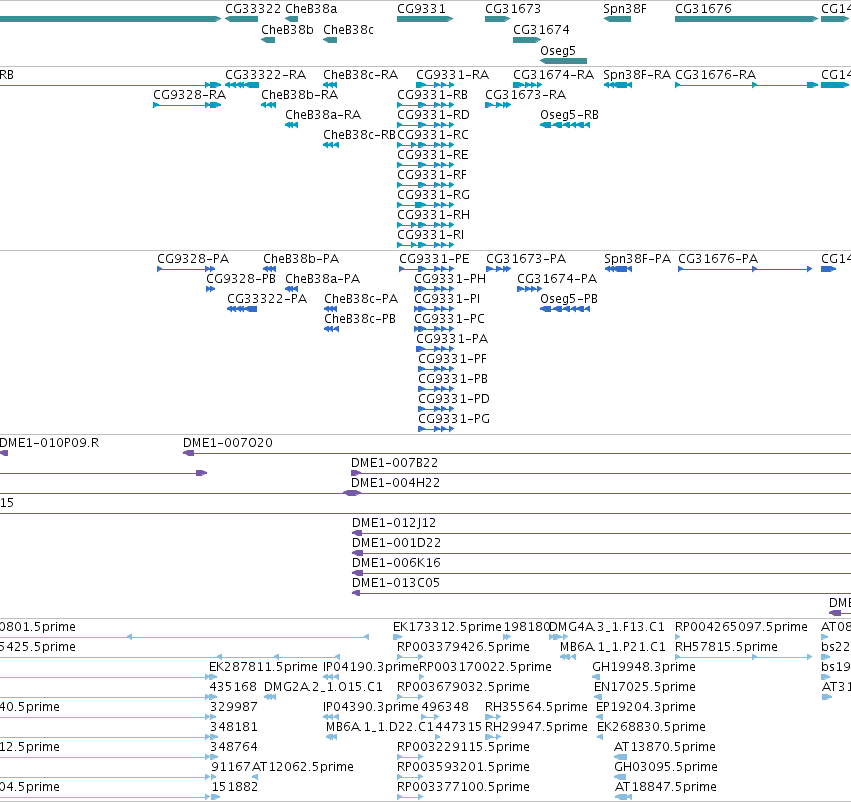
Task: Select BAC DME1-007O20
Action: pos(228,443)
